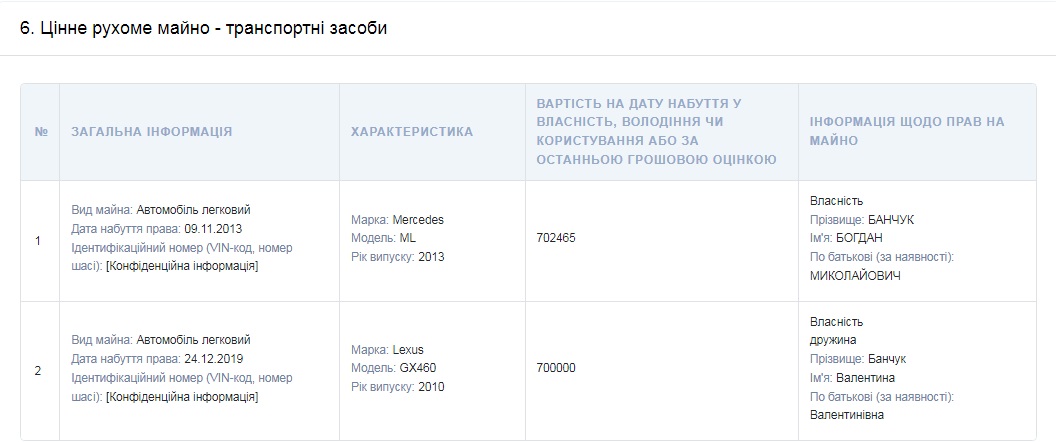Select the "Інформація щодо прав на майно" header

click(907, 131)
